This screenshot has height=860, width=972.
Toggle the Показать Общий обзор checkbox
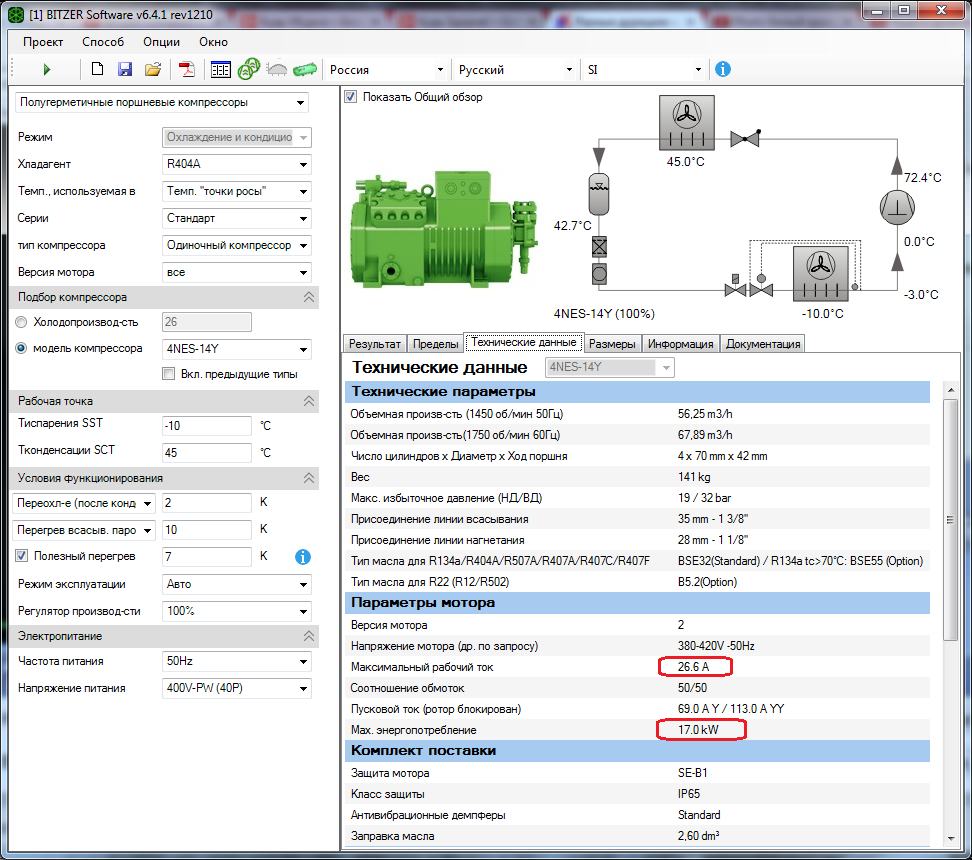pyautogui.click(x=351, y=97)
